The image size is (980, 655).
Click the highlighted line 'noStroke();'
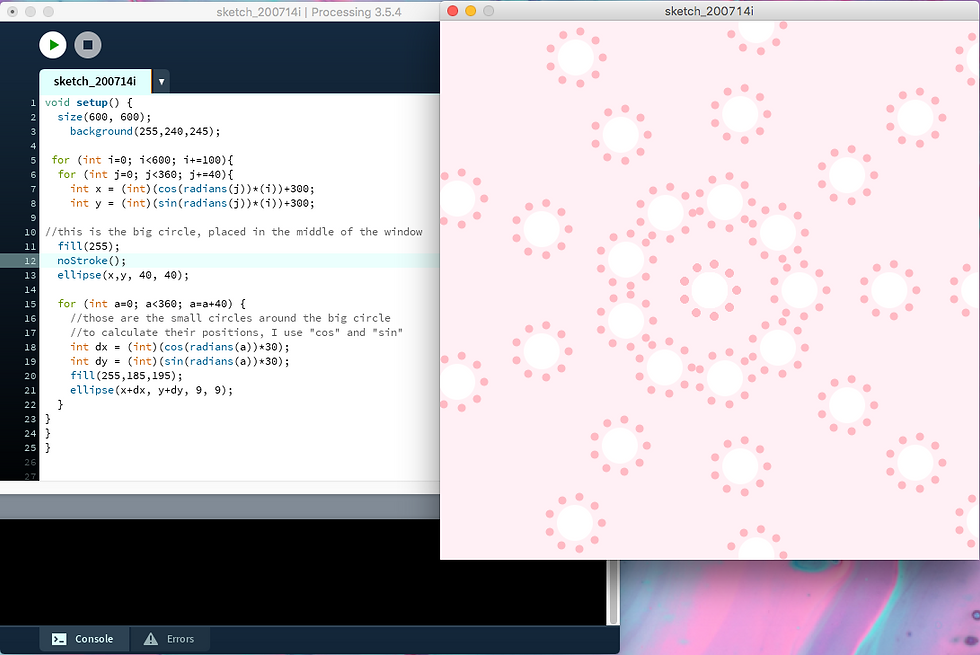(91, 261)
